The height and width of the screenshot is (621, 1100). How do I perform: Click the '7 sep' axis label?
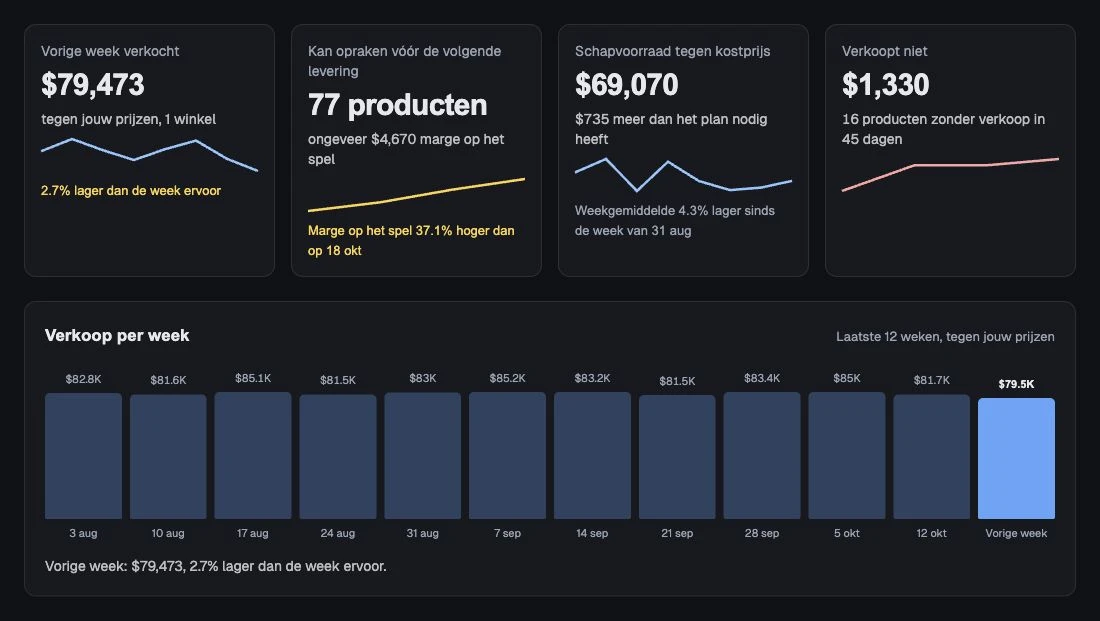coord(507,533)
